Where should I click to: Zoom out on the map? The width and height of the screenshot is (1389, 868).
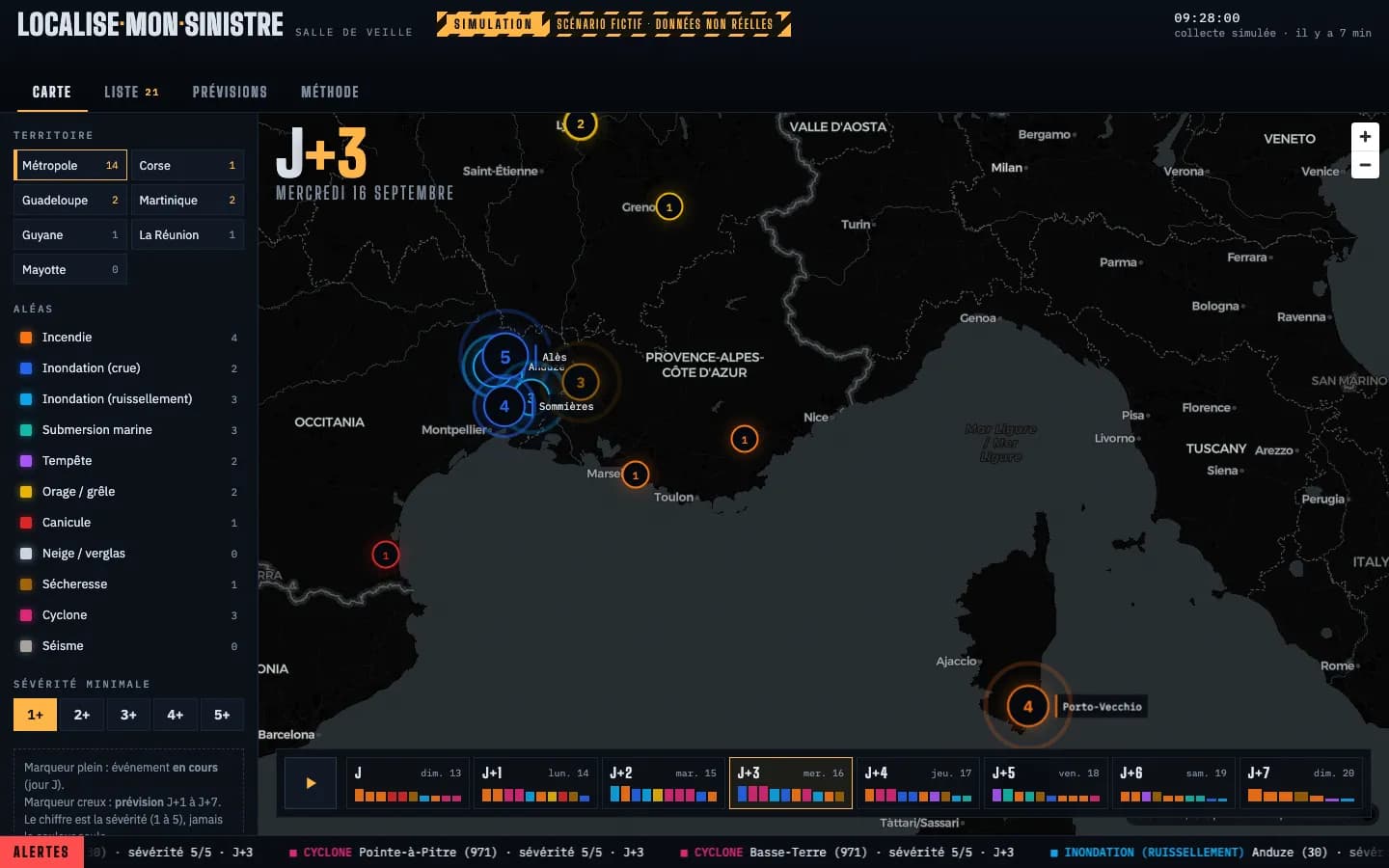tap(1365, 165)
